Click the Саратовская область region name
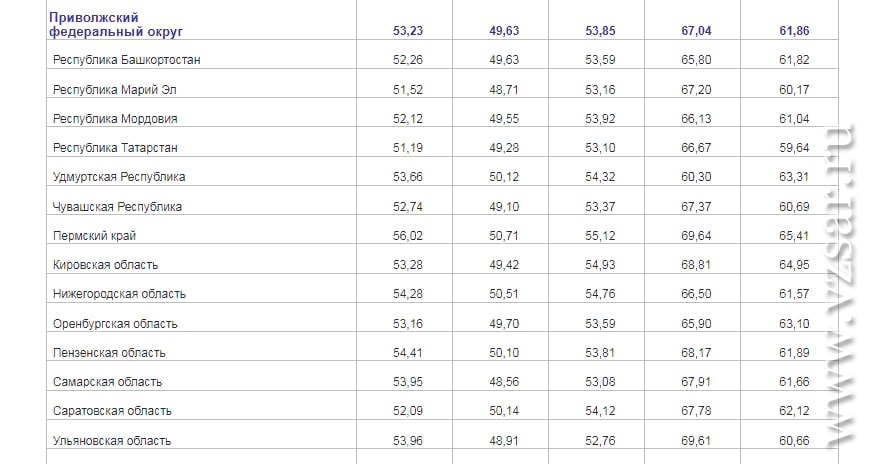The image size is (869, 464). pos(112,411)
